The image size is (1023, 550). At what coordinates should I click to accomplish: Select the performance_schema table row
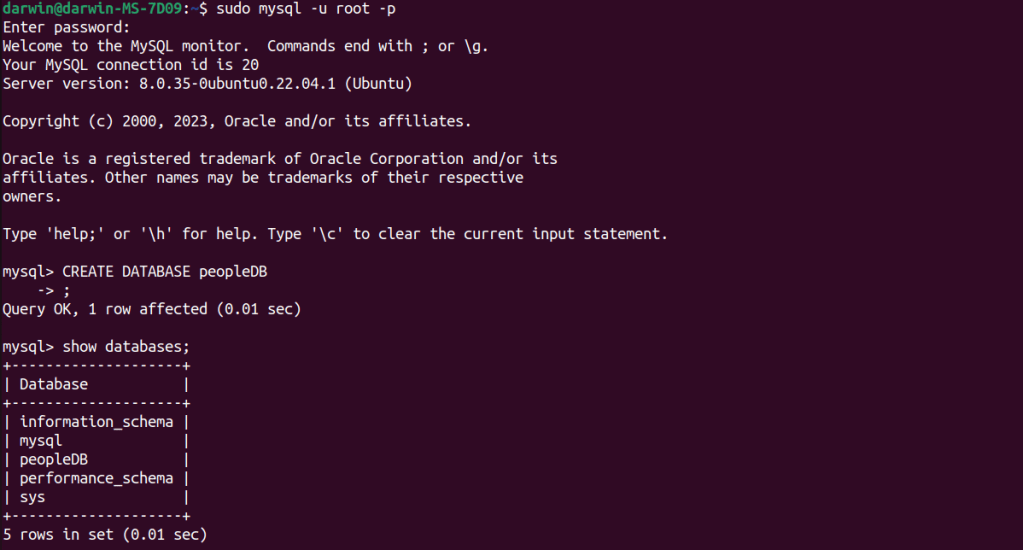(x=96, y=478)
